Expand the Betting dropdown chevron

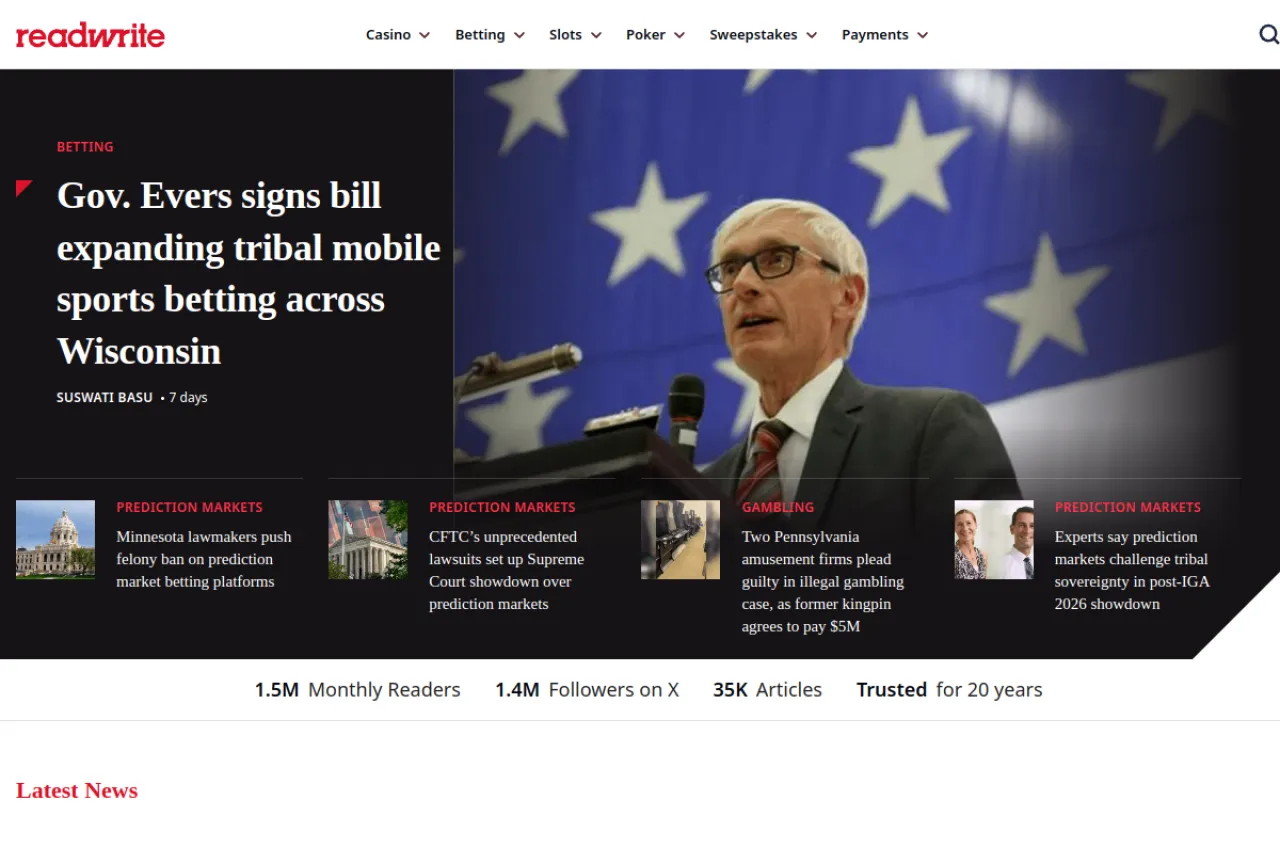[x=519, y=35]
